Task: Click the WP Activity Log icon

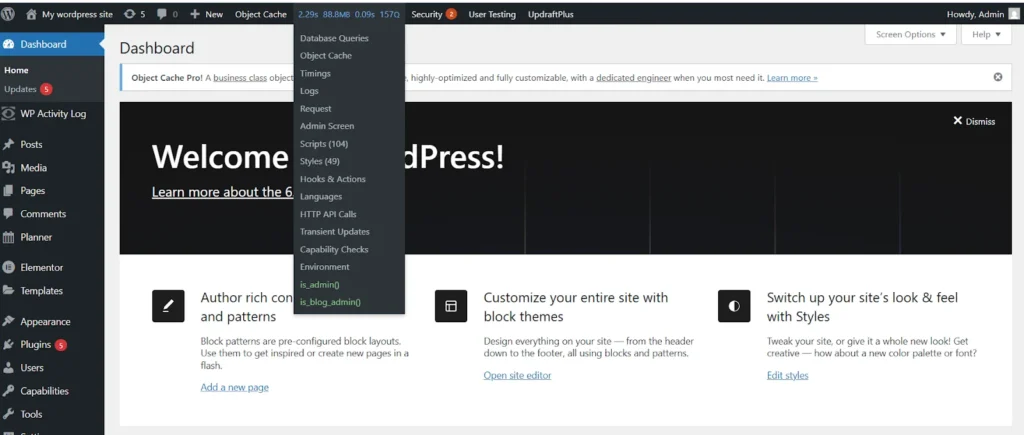Action: coord(8,114)
